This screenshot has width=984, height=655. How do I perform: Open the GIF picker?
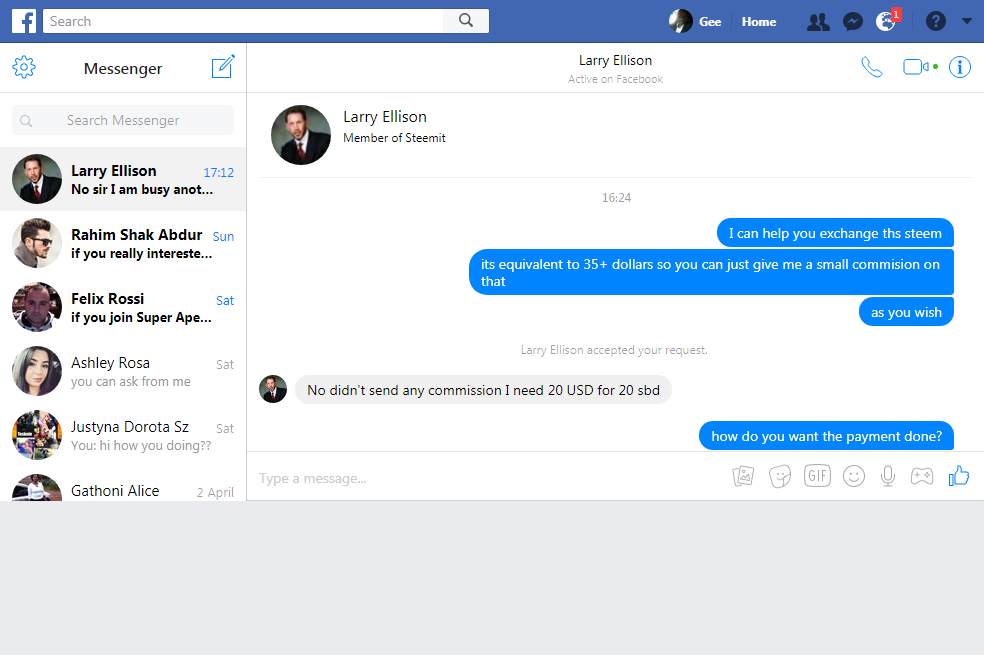[817, 476]
